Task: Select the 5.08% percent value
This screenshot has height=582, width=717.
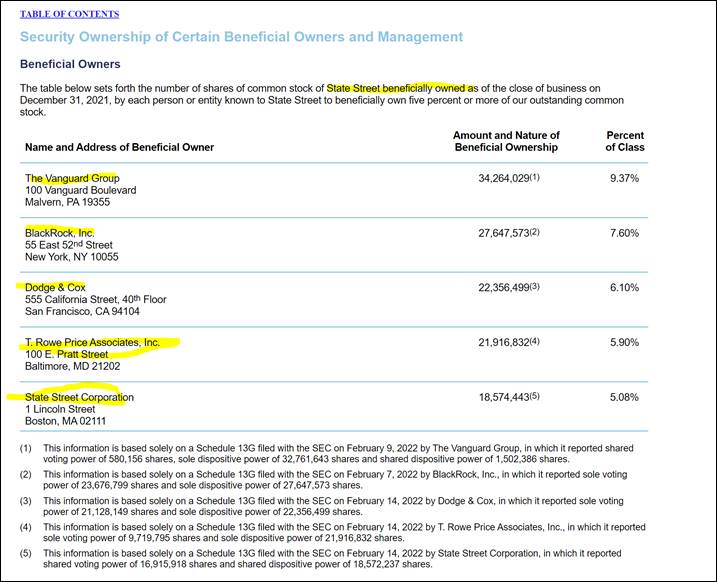Action: pyautogui.click(x=624, y=397)
